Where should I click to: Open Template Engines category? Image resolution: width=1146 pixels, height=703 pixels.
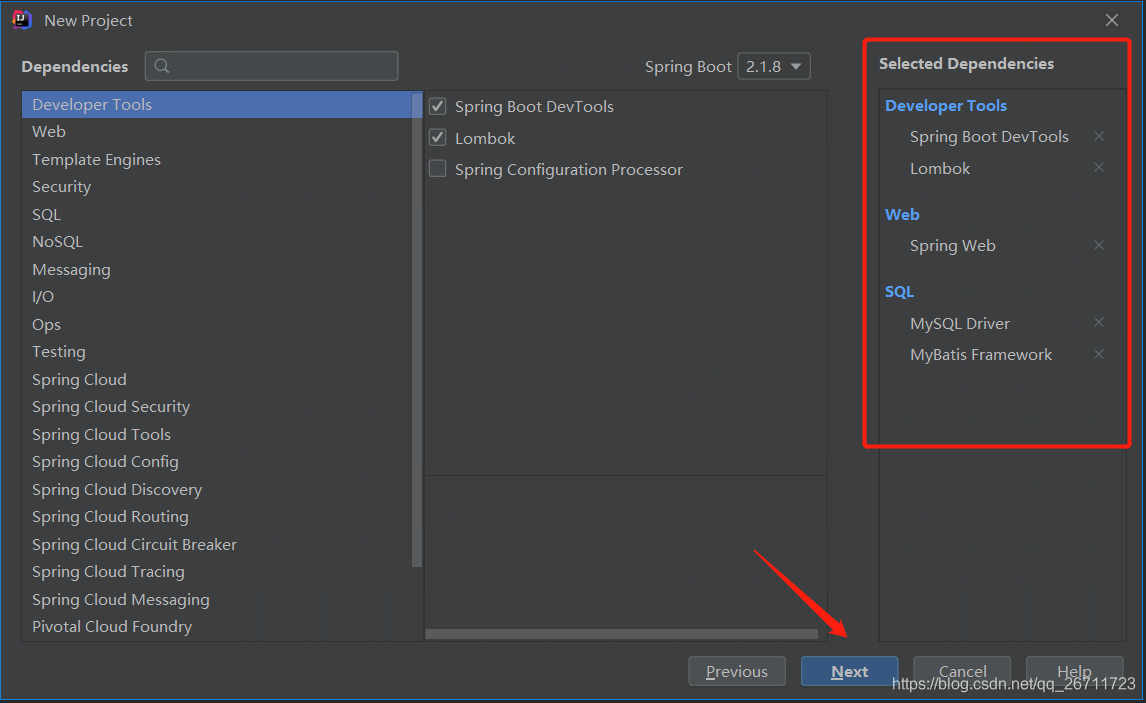(222, 159)
